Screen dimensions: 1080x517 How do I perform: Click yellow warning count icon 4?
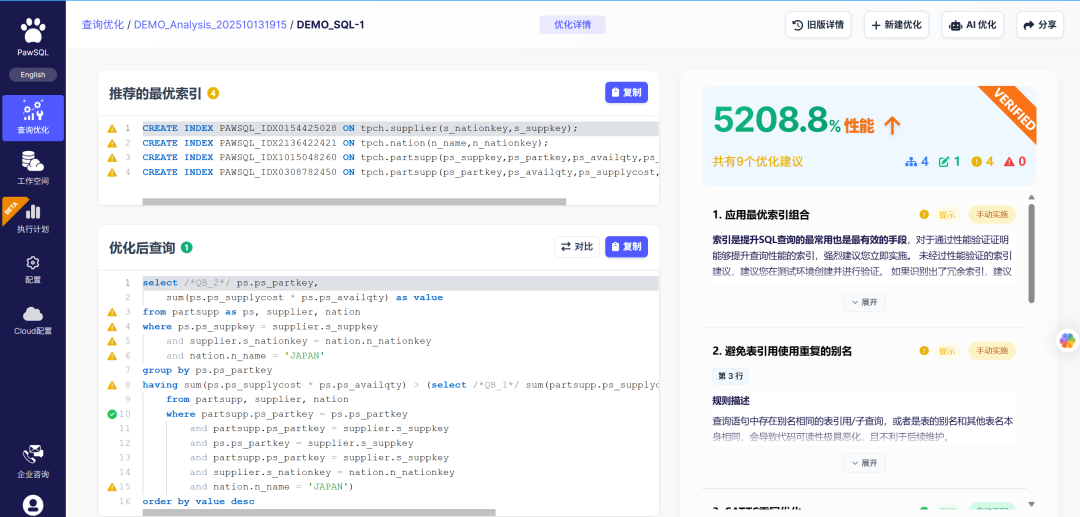(x=982, y=162)
